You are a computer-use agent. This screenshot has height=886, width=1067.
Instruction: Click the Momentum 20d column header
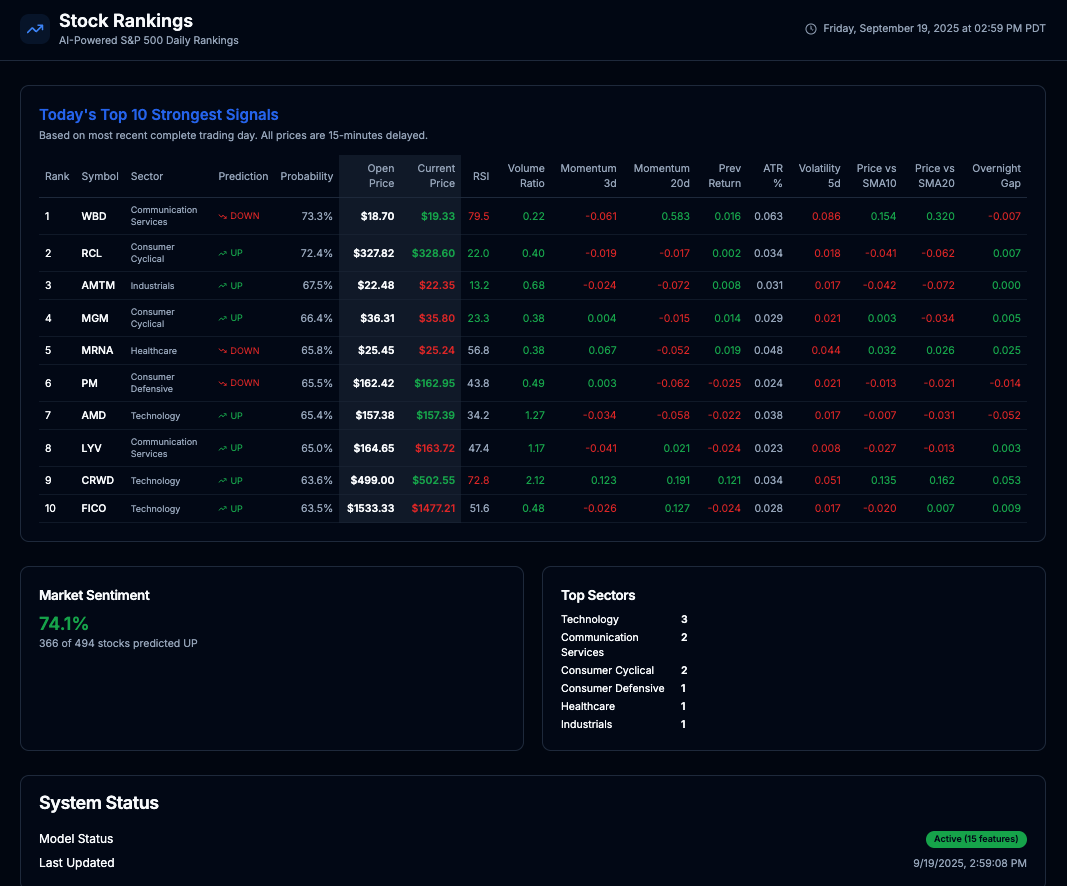coord(661,176)
